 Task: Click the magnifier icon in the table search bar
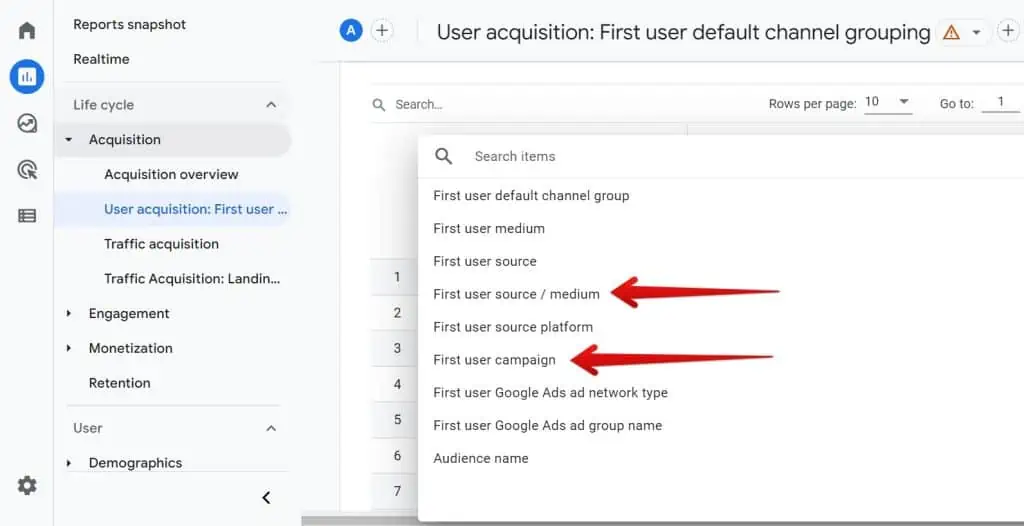pyautogui.click(x=379, y=105)
